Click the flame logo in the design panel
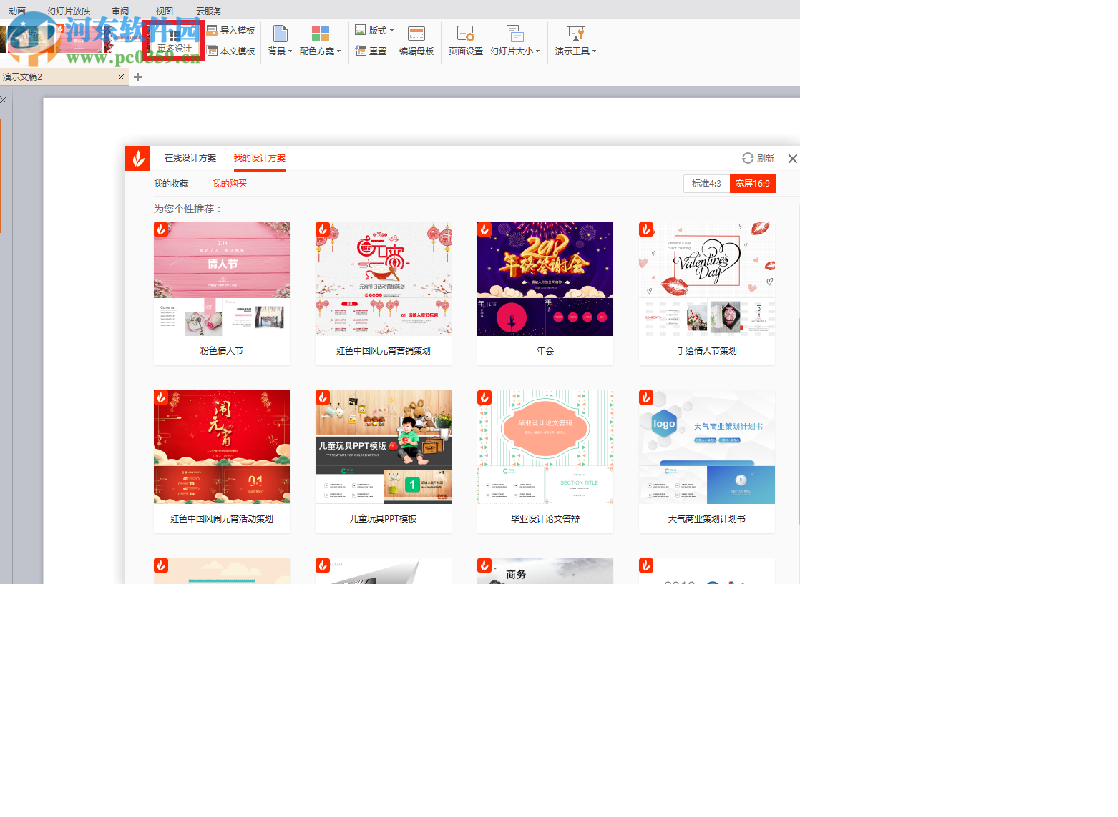This screenshot has height=817, width=1118. tap(138, 158)
